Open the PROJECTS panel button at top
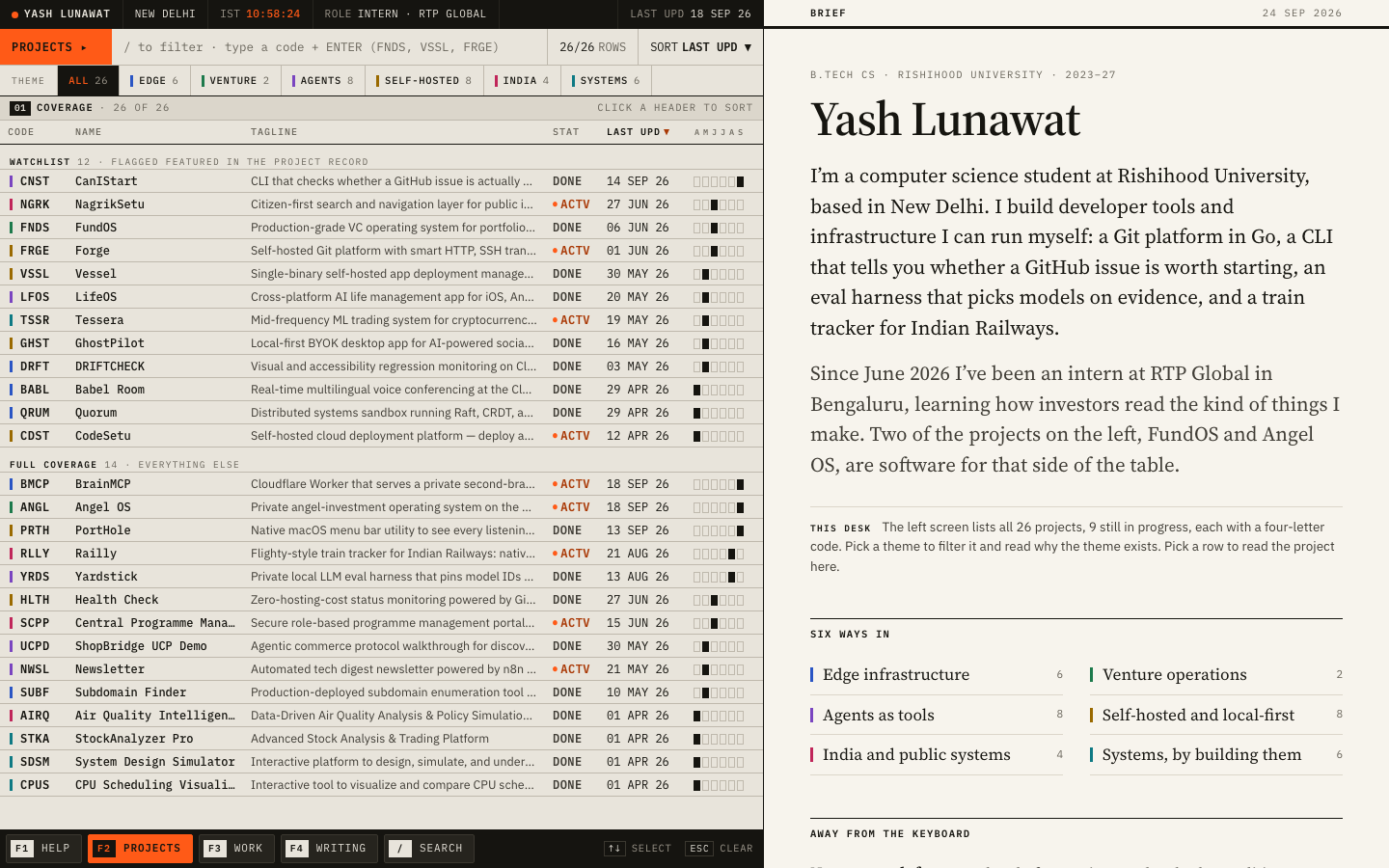 [56, 46]
